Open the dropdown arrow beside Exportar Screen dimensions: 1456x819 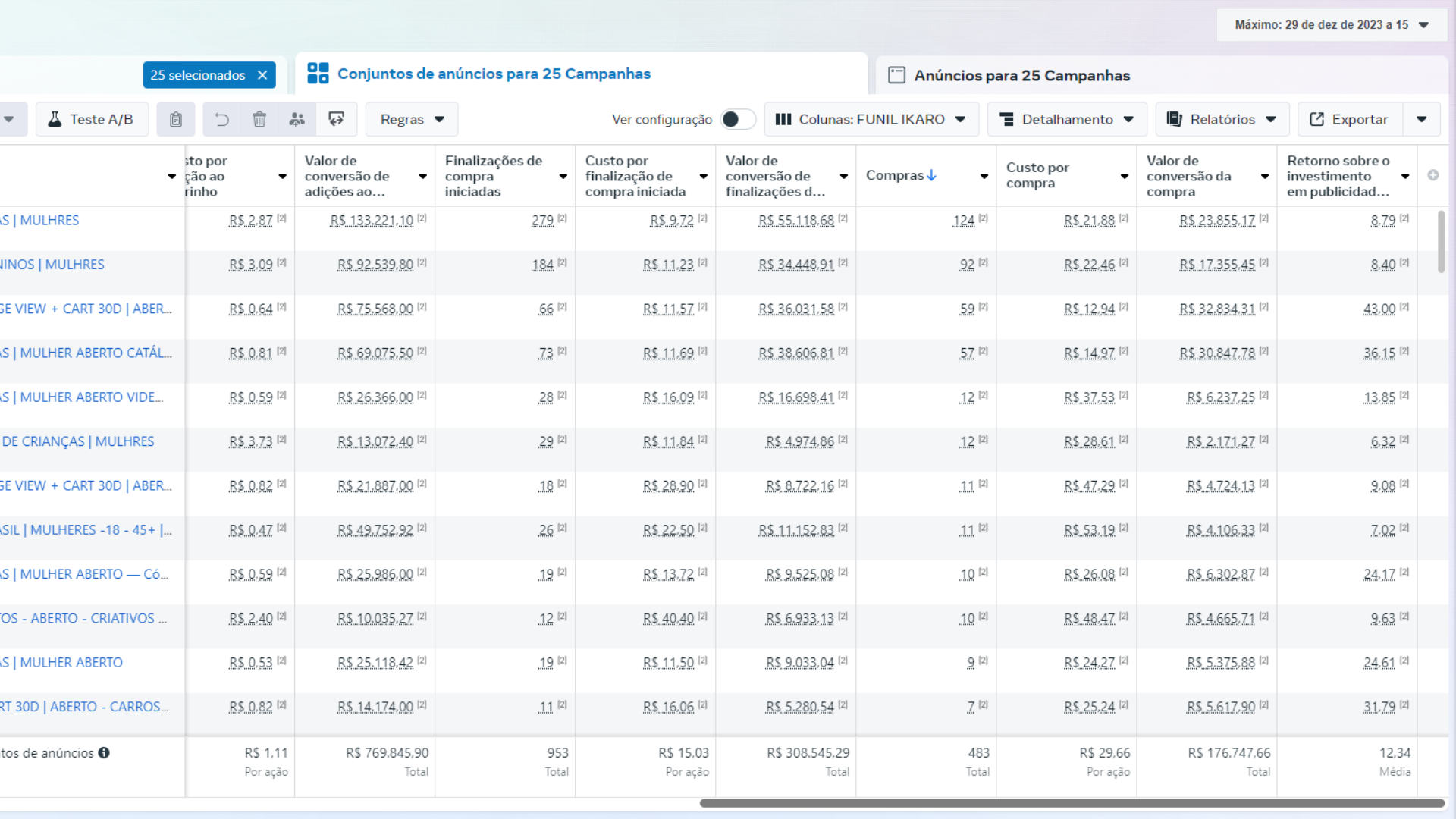[x=1422, y=119]
